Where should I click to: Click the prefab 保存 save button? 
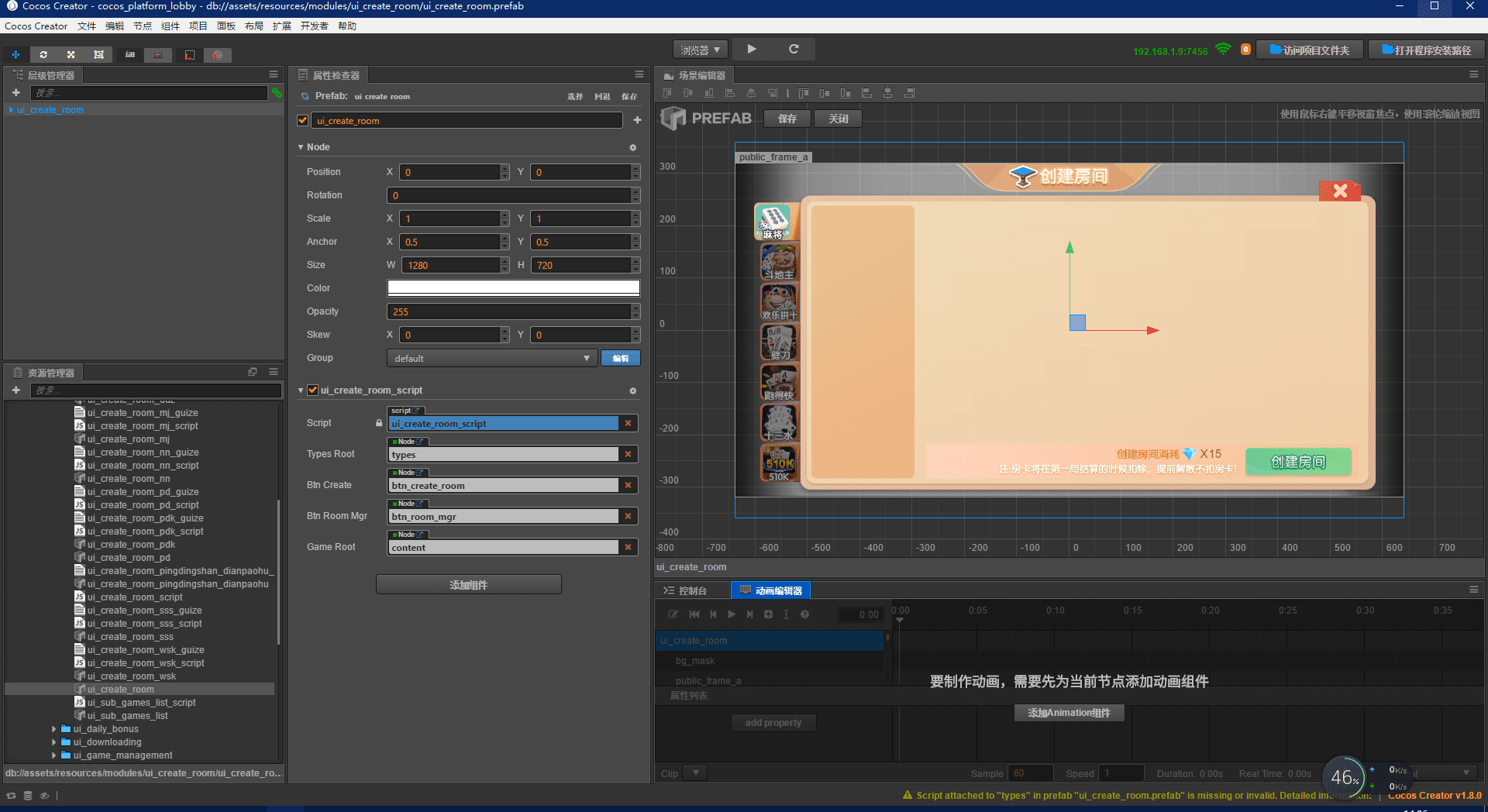click(x=787, y=119)
